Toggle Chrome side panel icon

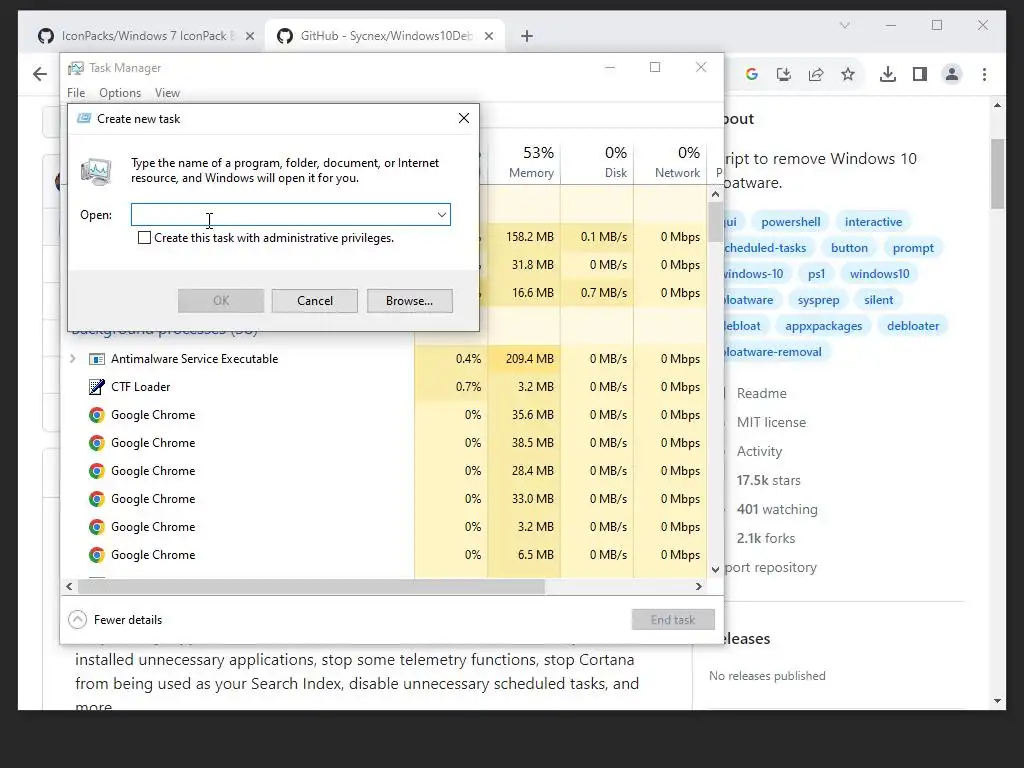[x=920, y=74]
